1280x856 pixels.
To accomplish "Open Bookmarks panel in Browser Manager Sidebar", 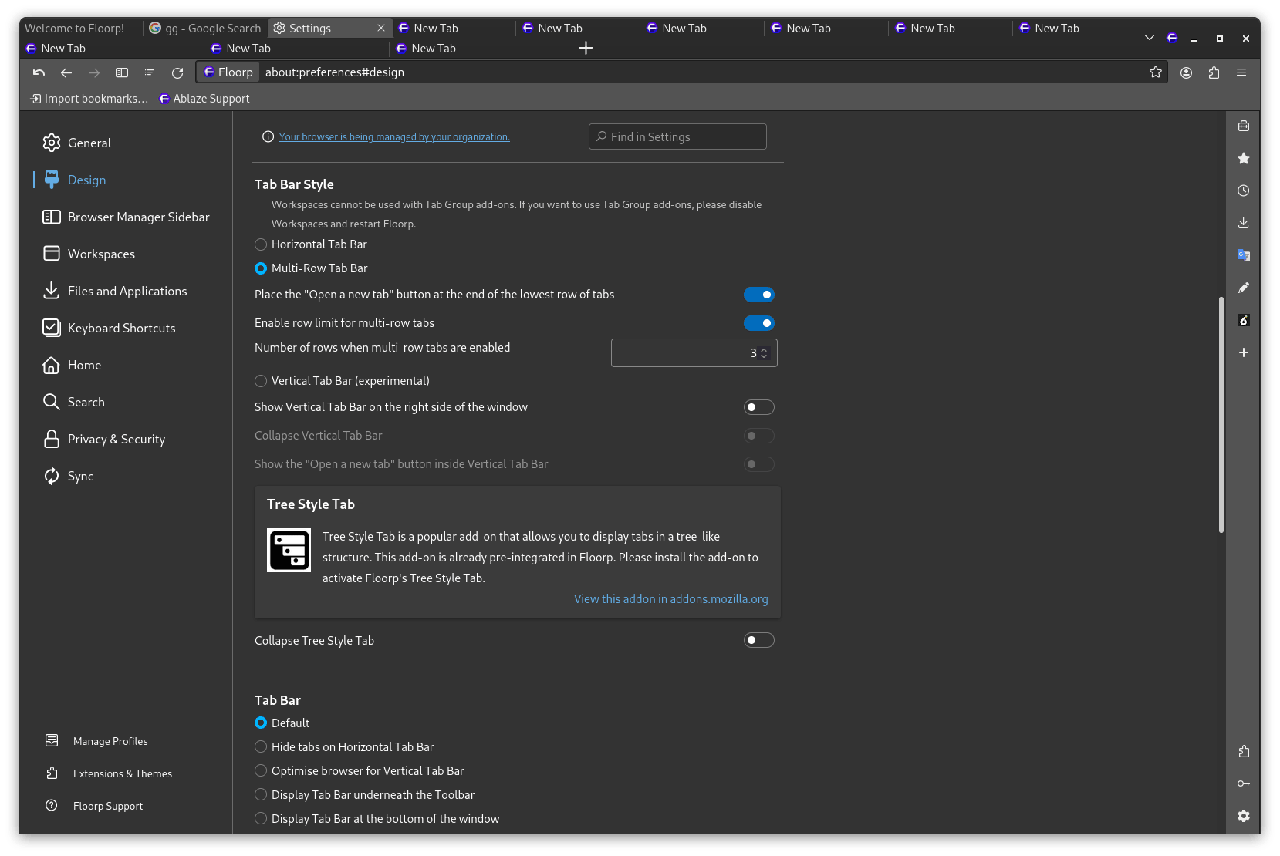I will (x=1243, y=158).
